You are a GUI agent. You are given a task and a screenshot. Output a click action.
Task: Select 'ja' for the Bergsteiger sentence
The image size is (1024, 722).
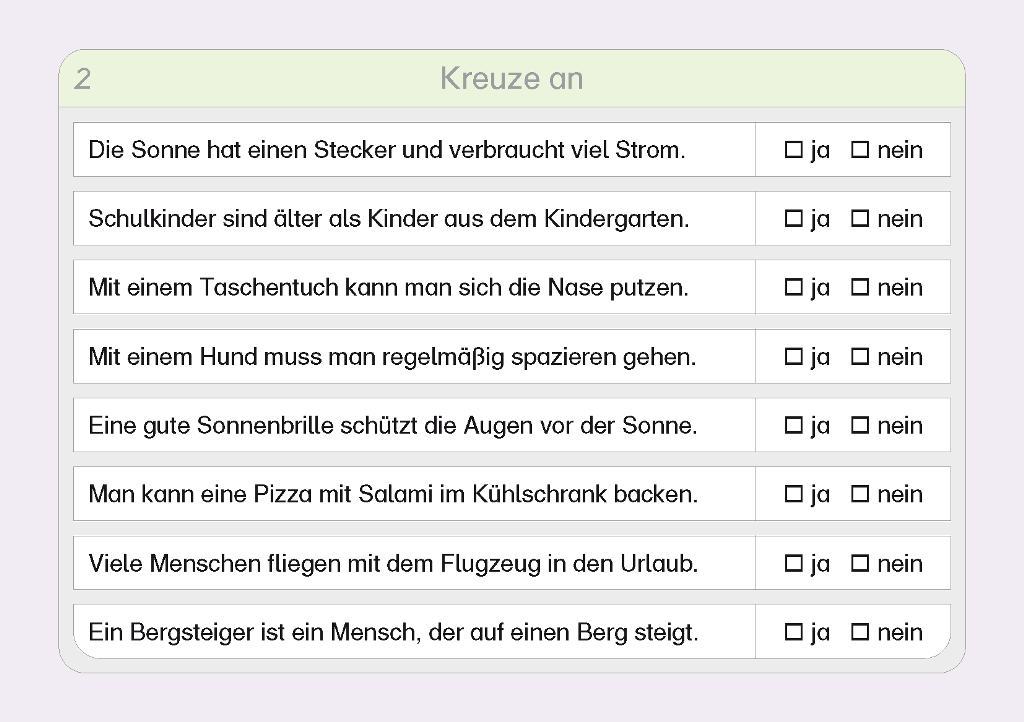click(794, 632)
